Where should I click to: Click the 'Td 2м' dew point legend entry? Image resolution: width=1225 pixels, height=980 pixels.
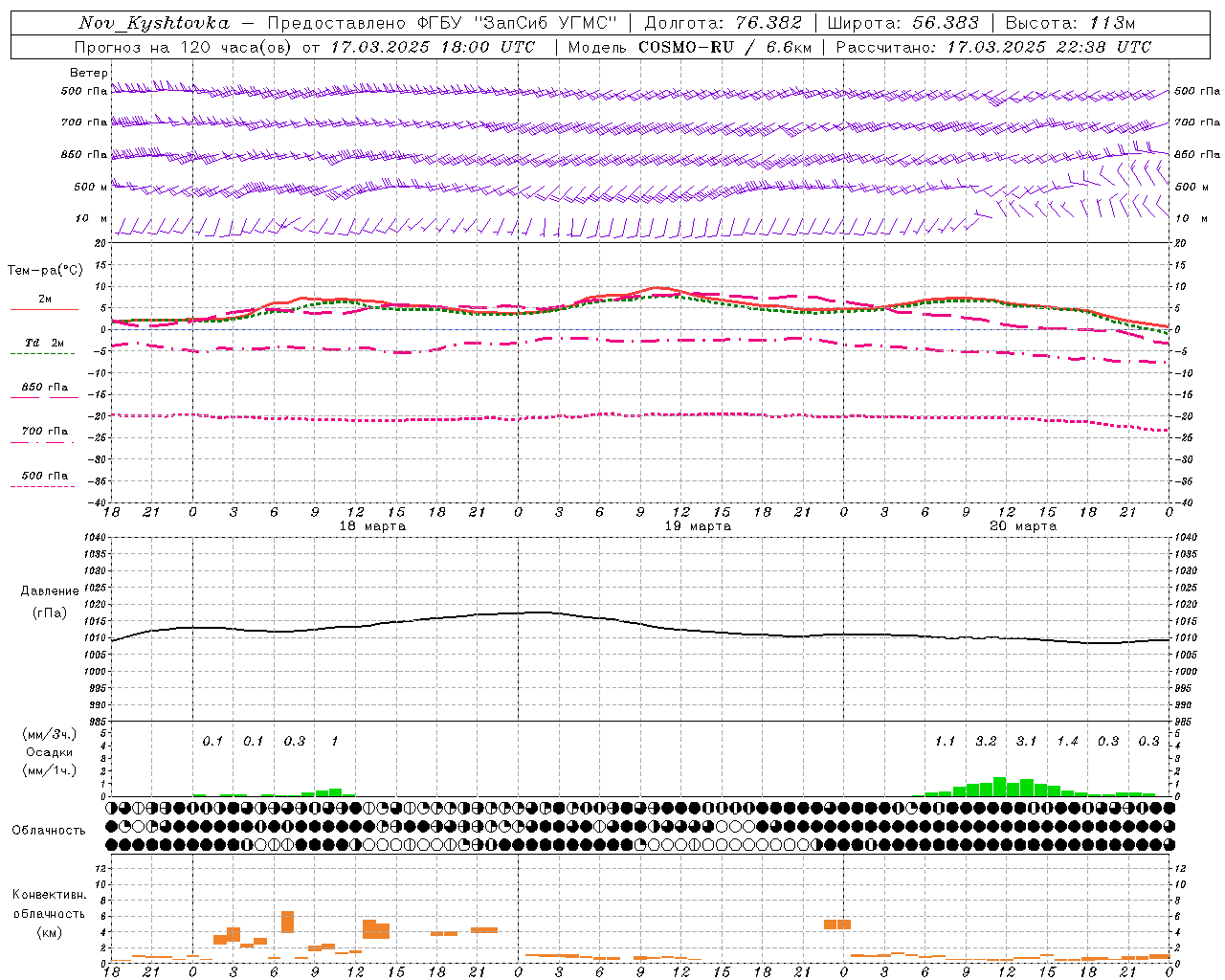[x=45, y=343]
